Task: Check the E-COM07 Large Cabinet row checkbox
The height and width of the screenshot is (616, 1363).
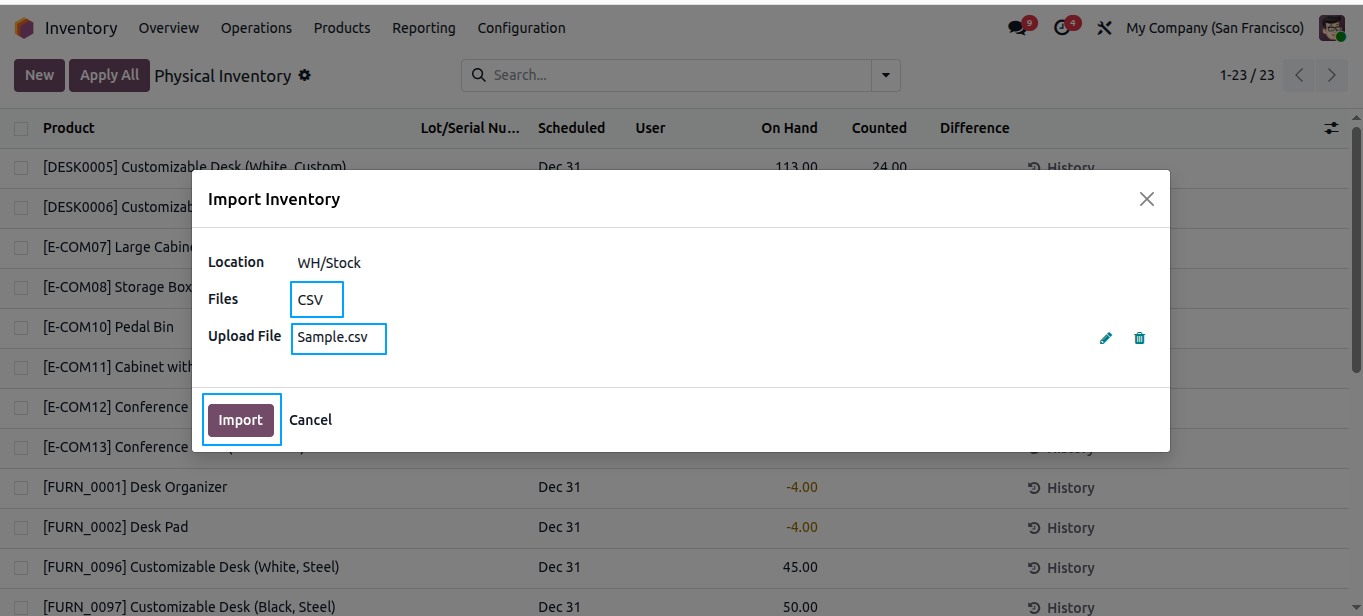Action: pyautogui.click(x=21, y=248)
